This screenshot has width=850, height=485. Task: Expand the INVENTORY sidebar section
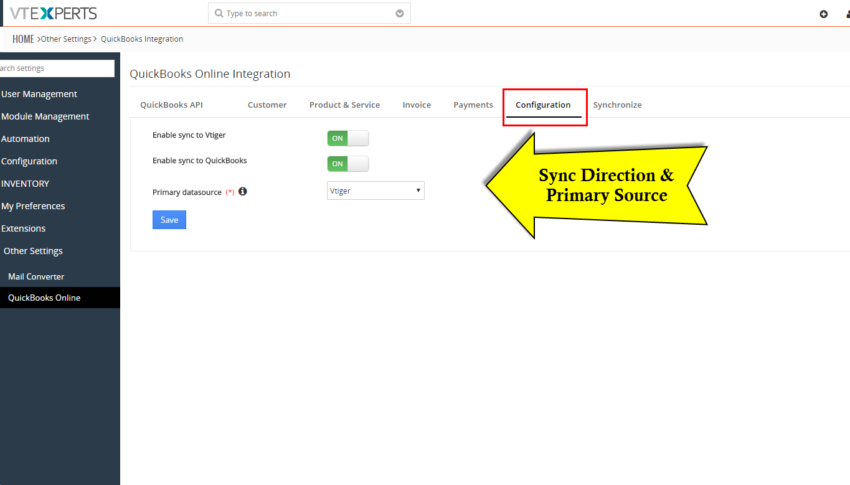[x=25, y=184]
